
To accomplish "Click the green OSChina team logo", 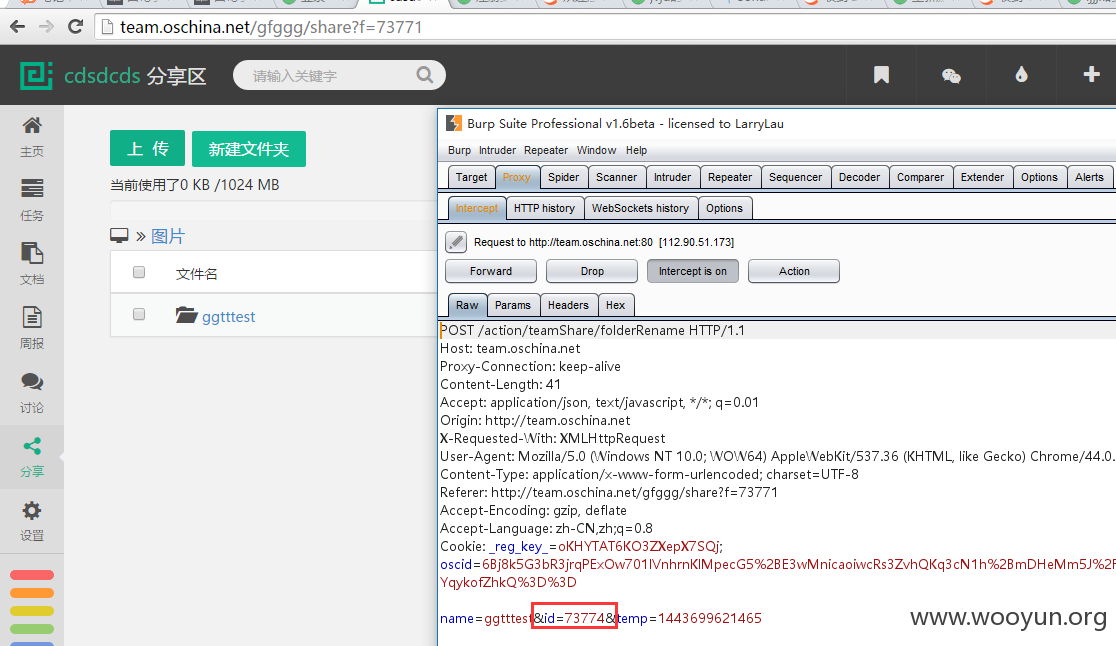I will (36, 75).
